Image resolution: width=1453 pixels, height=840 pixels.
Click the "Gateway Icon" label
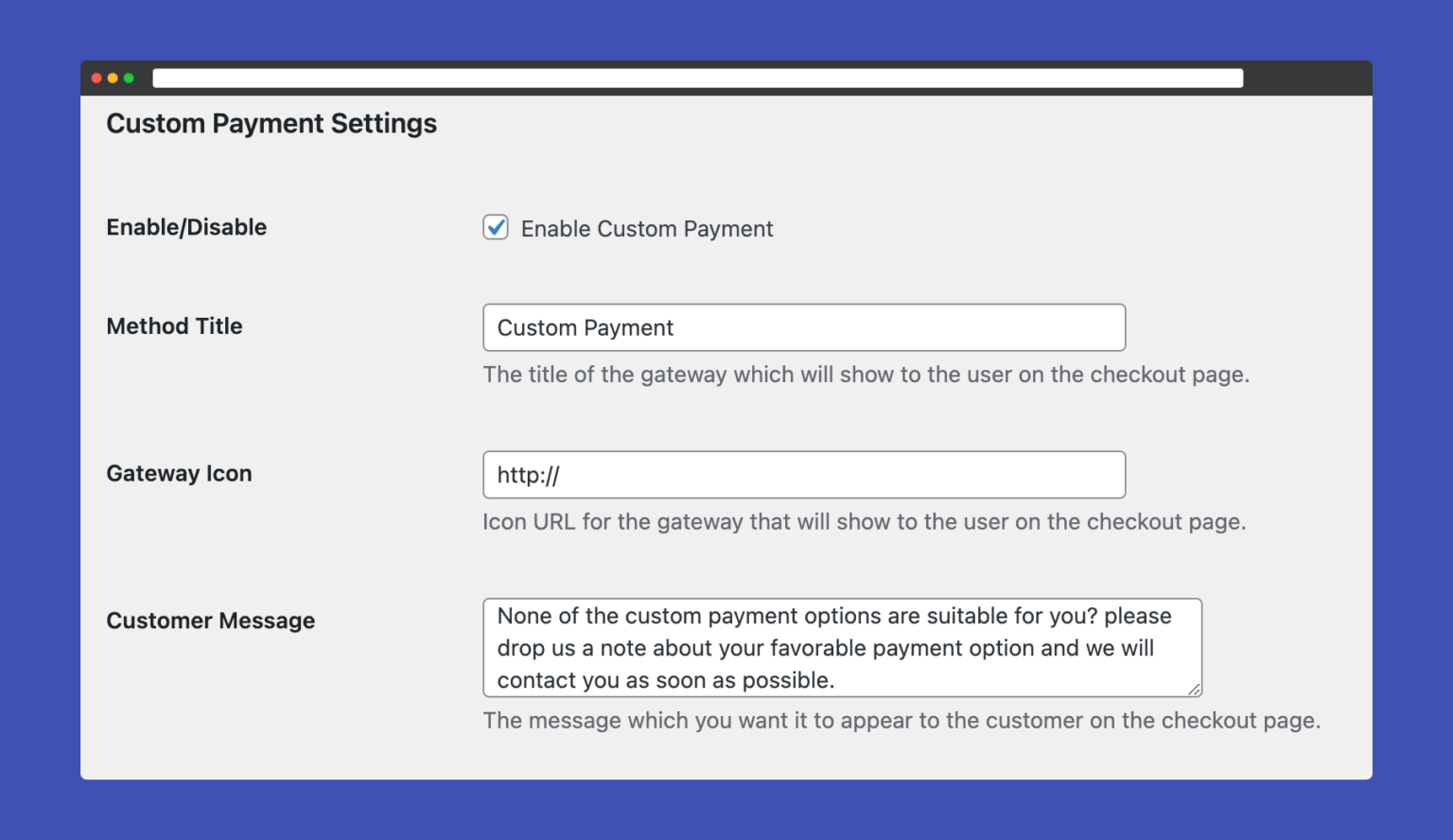[x=179, y=474]
